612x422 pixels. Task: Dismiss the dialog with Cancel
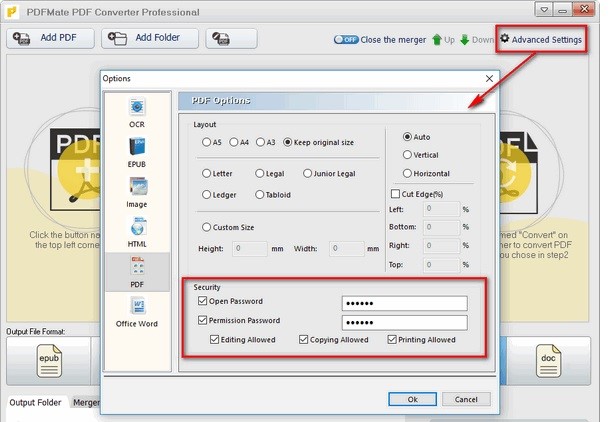(x=466, y=399)
